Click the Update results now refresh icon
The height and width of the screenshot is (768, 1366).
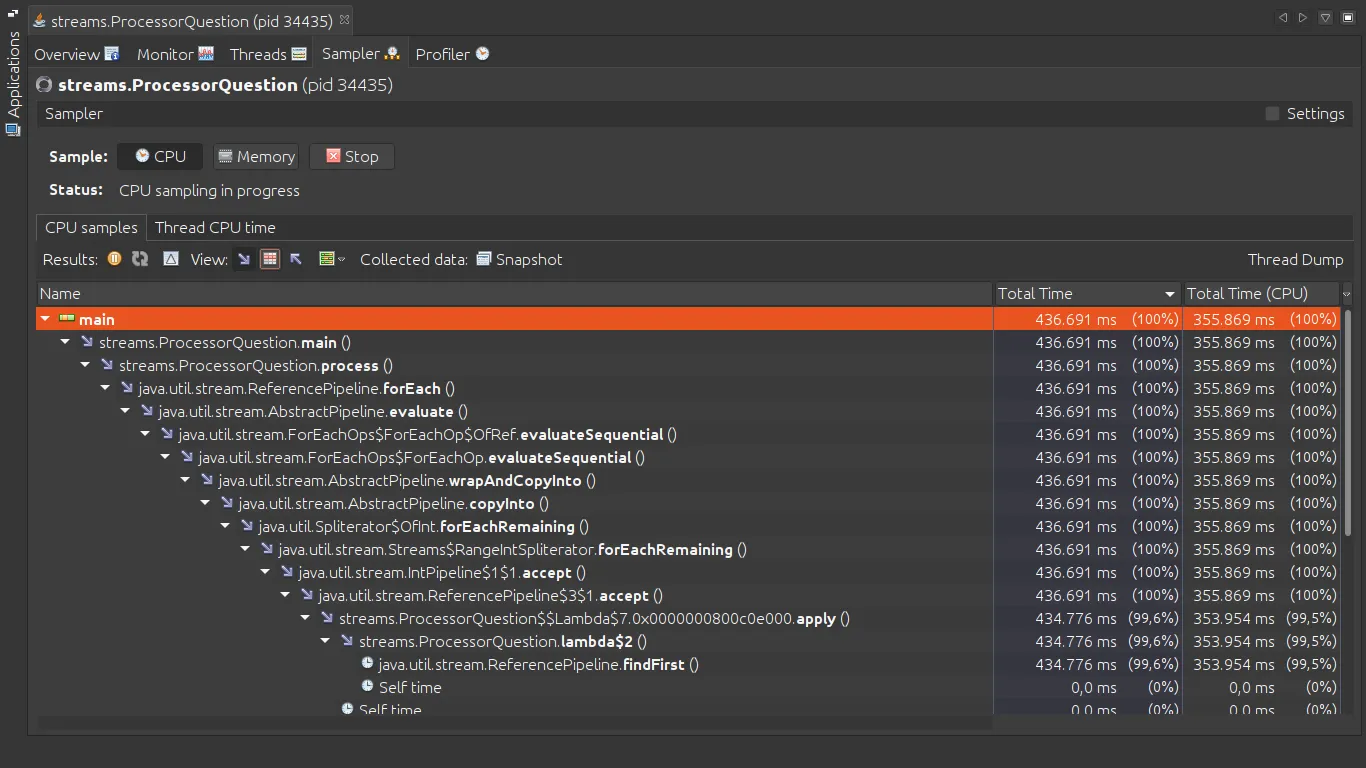pyautogui.click(x=140, y=259)
